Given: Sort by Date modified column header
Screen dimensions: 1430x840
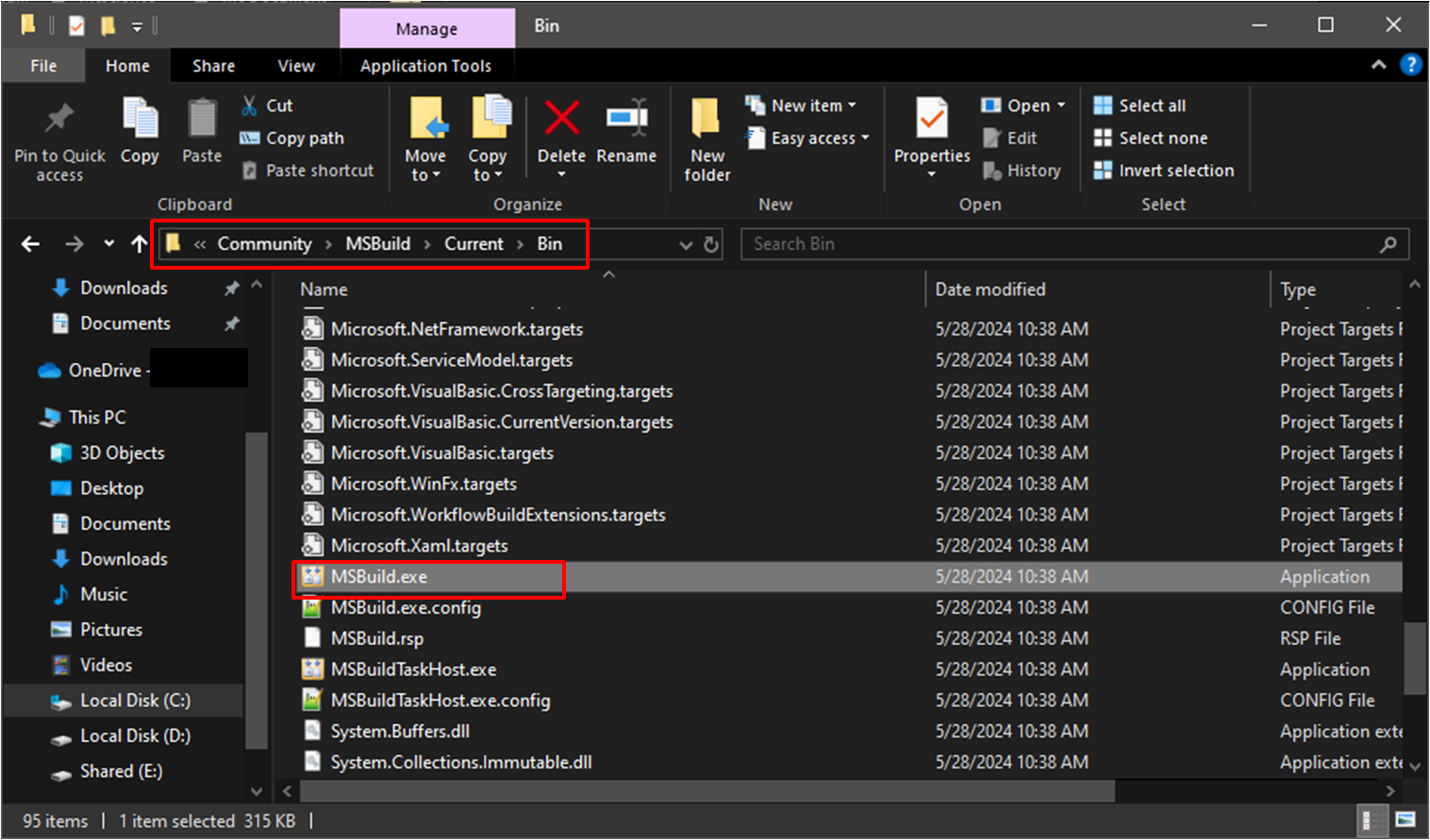Looking at the screenshot, I should click(990, 289).
